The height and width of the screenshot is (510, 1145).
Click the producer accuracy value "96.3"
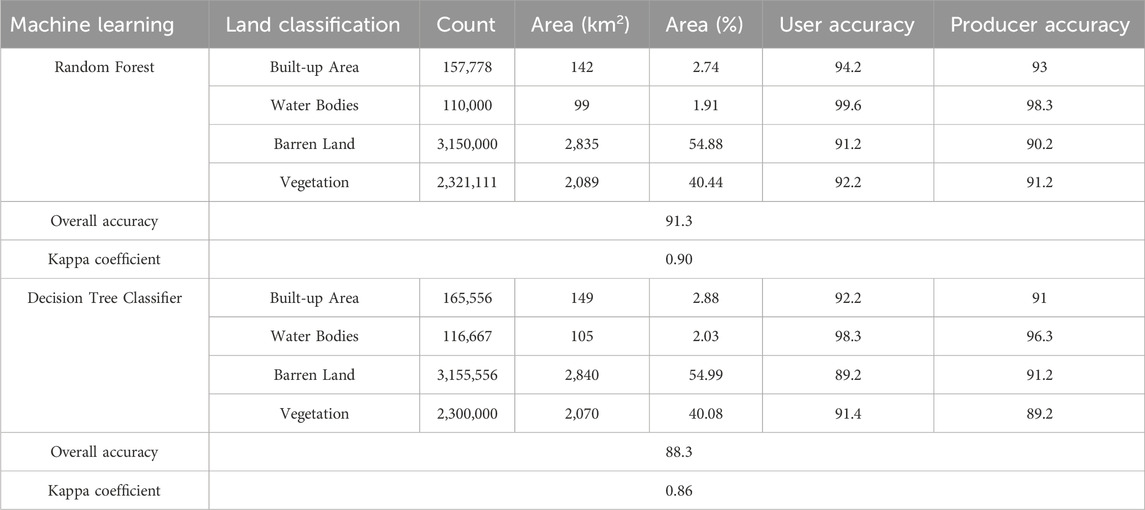pos(1039,336)
